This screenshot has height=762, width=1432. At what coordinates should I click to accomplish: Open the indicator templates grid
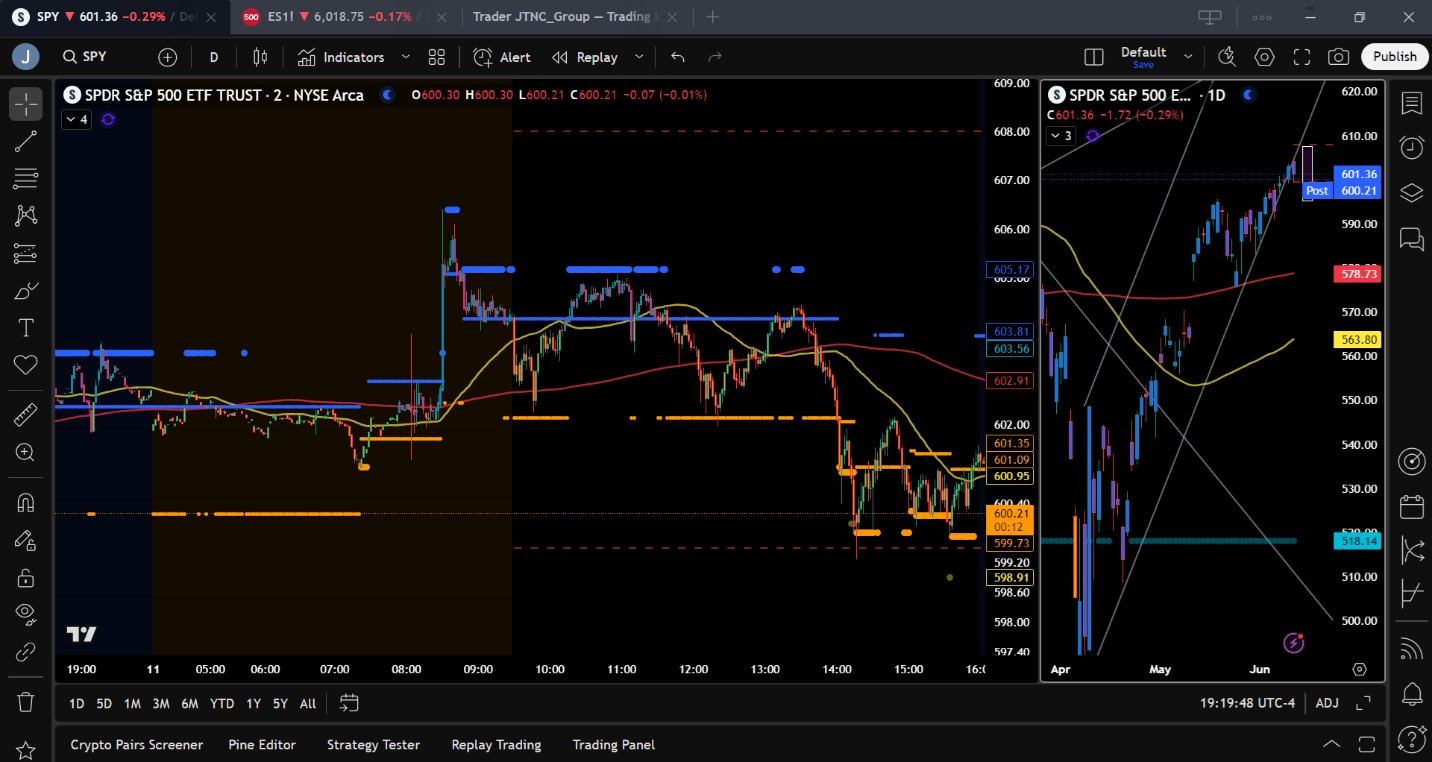(437, 57)
